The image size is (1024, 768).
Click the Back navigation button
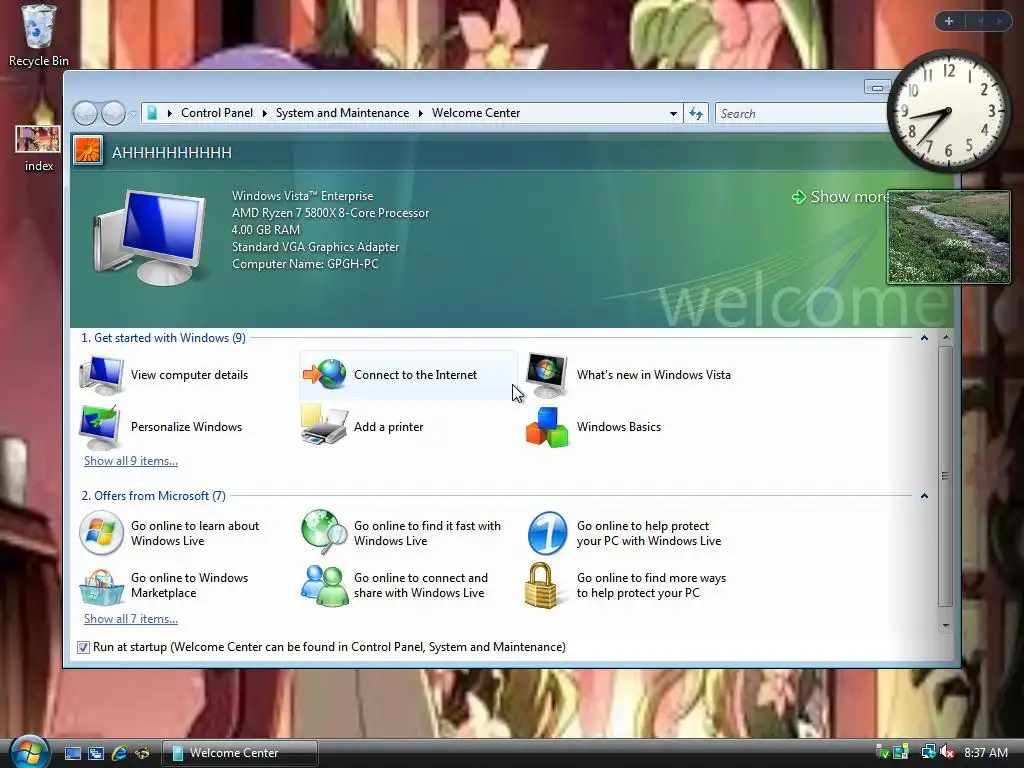(x=85, y=113)
